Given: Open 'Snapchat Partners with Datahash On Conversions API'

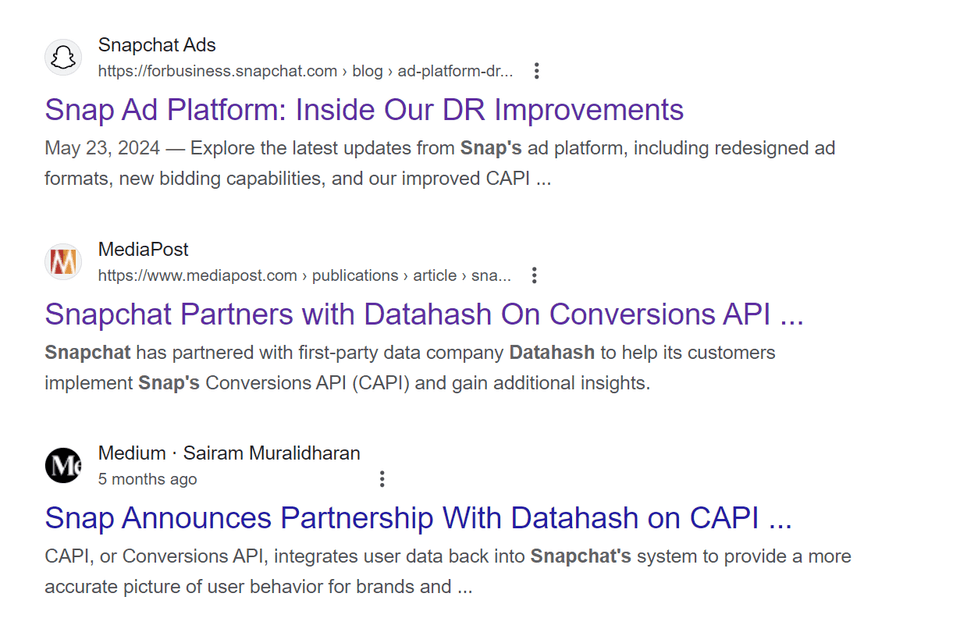Looking at the screenshot, I should (x=424, y=315).
